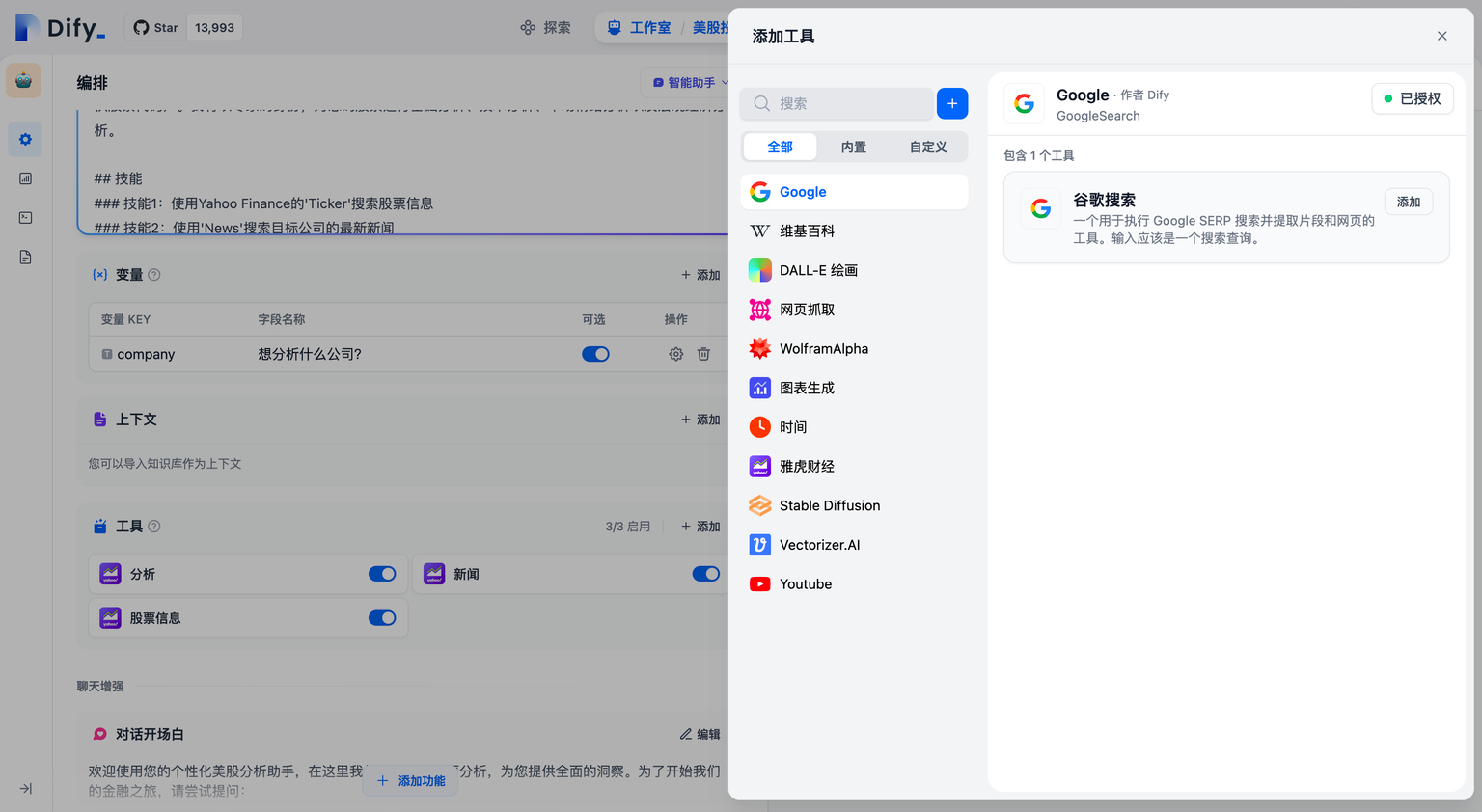Viewport: 1482px width, 812px height.
Task: Open settings for the company variable
Action: tap(676, 354)
